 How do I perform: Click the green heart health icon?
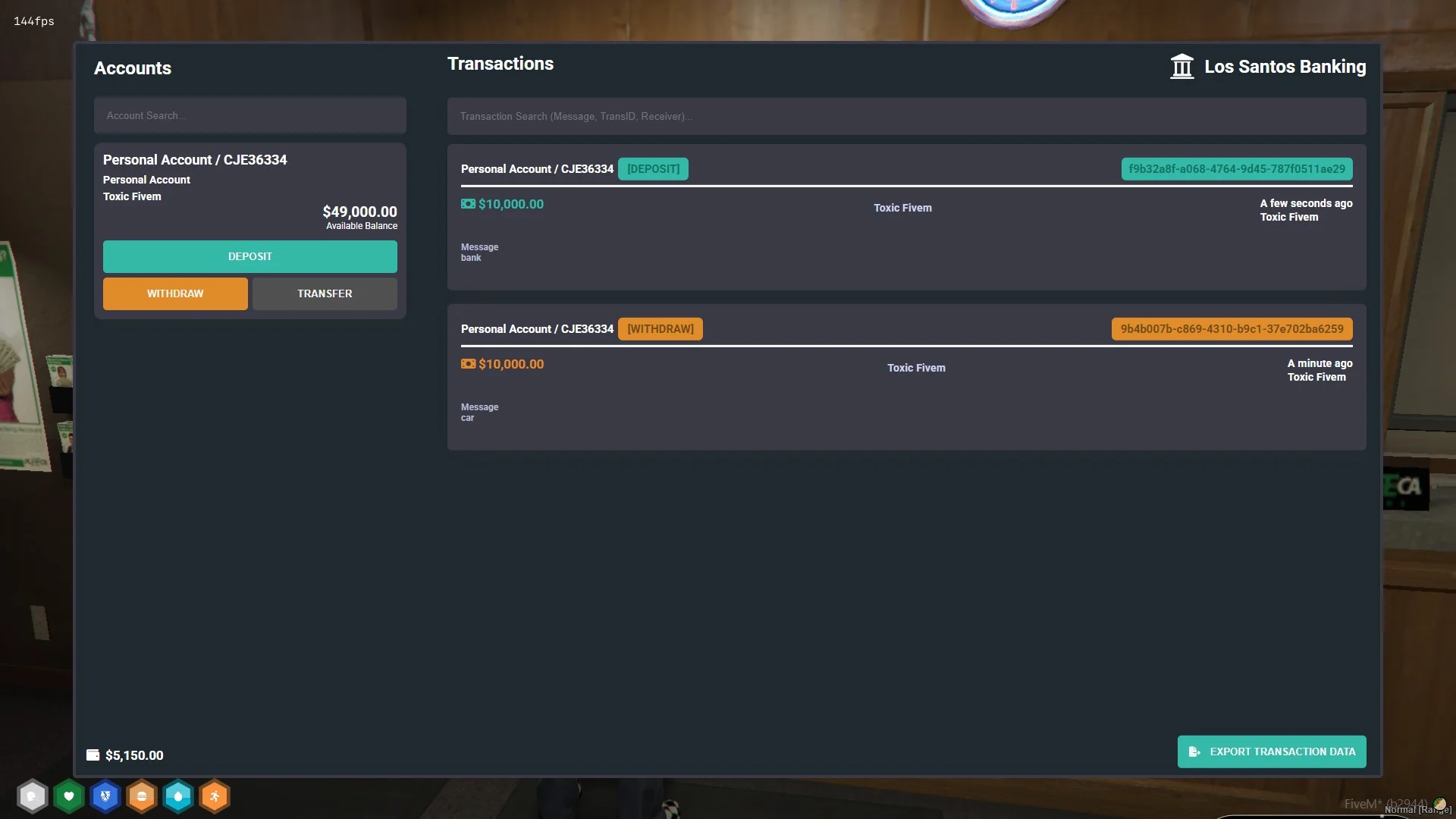coord(69,796)
